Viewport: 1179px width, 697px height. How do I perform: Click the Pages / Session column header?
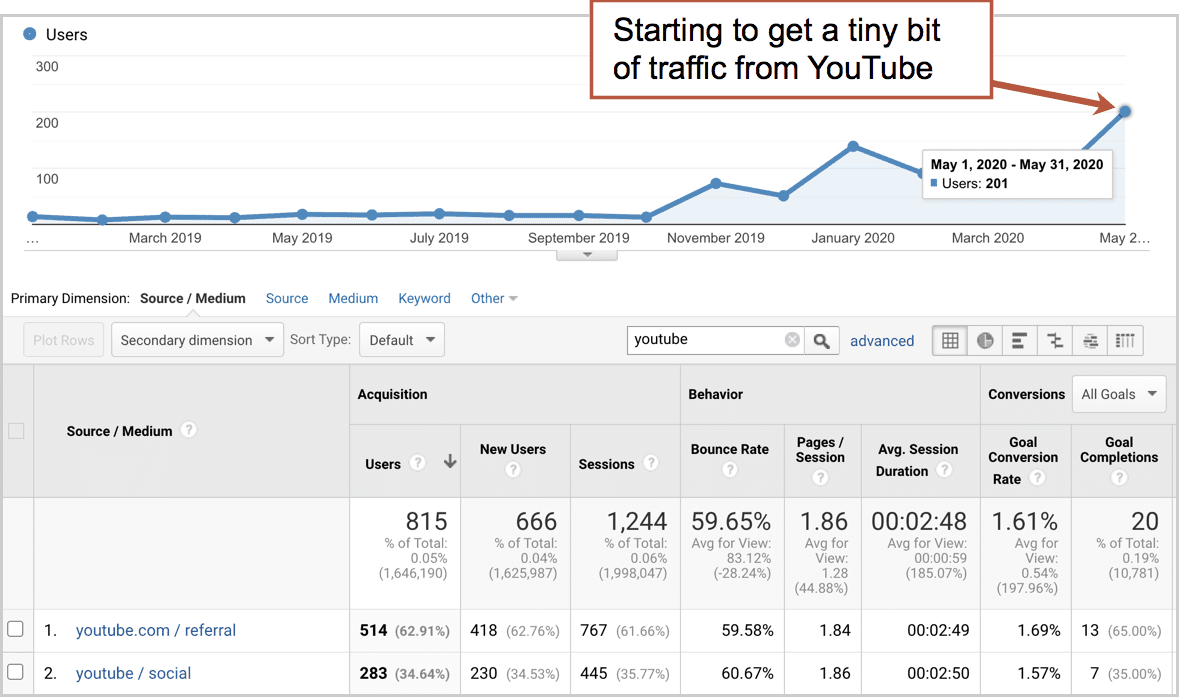pyautogui.click(x=820, y=450)
